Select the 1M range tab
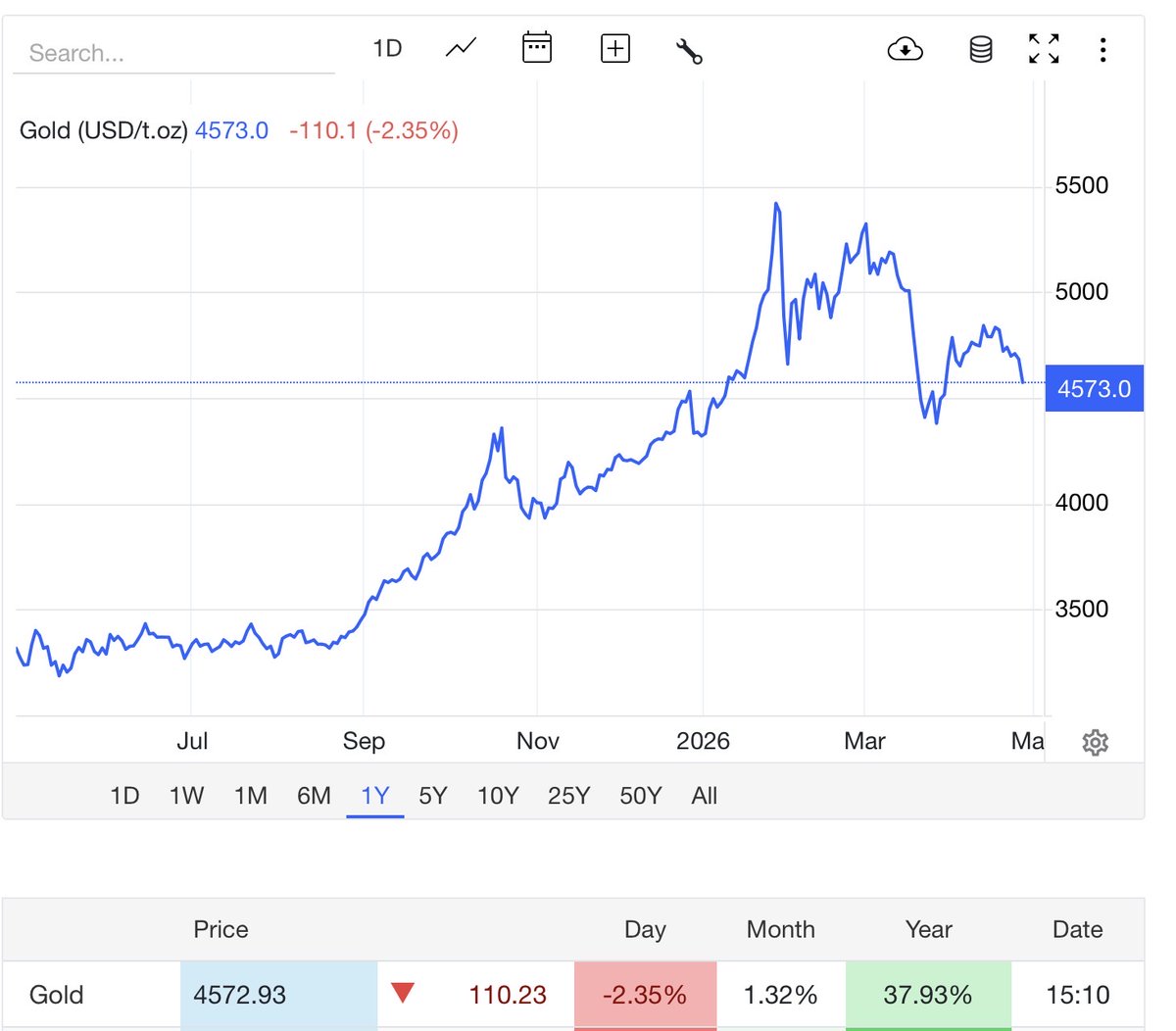The image size is (1176, 1031). pos(251,796)
